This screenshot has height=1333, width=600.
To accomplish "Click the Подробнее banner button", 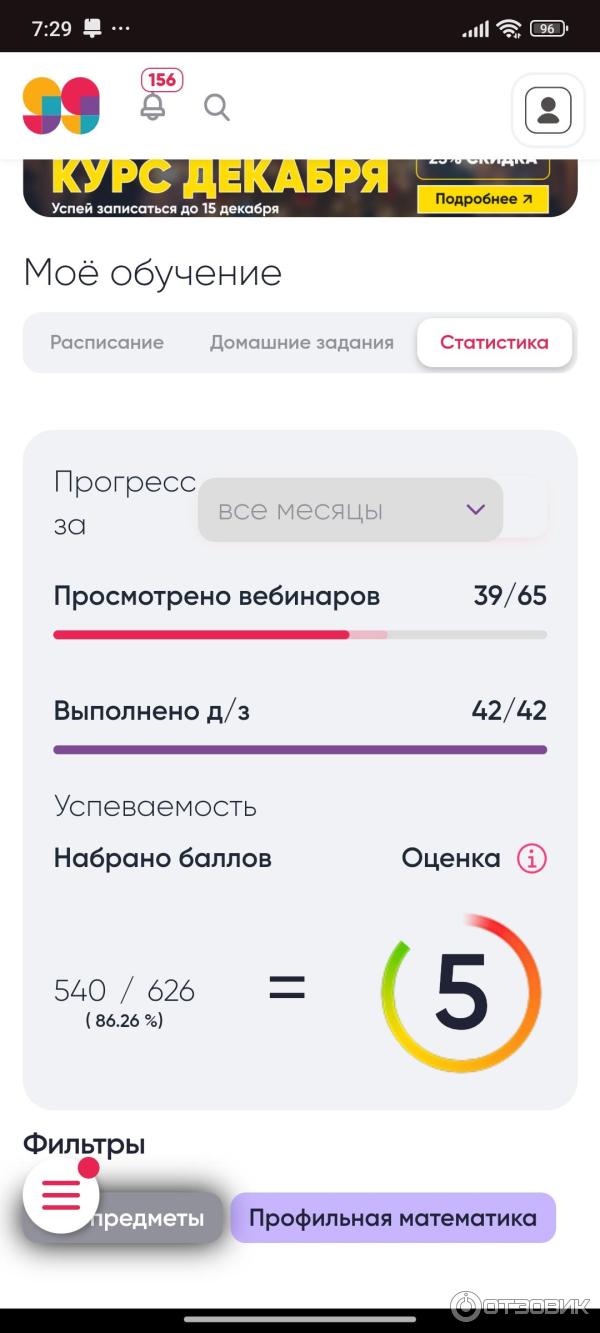I will coord(484,199).
